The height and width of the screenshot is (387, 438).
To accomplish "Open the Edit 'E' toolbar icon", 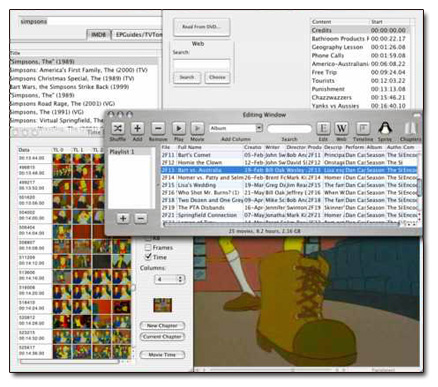I will 323,128.
